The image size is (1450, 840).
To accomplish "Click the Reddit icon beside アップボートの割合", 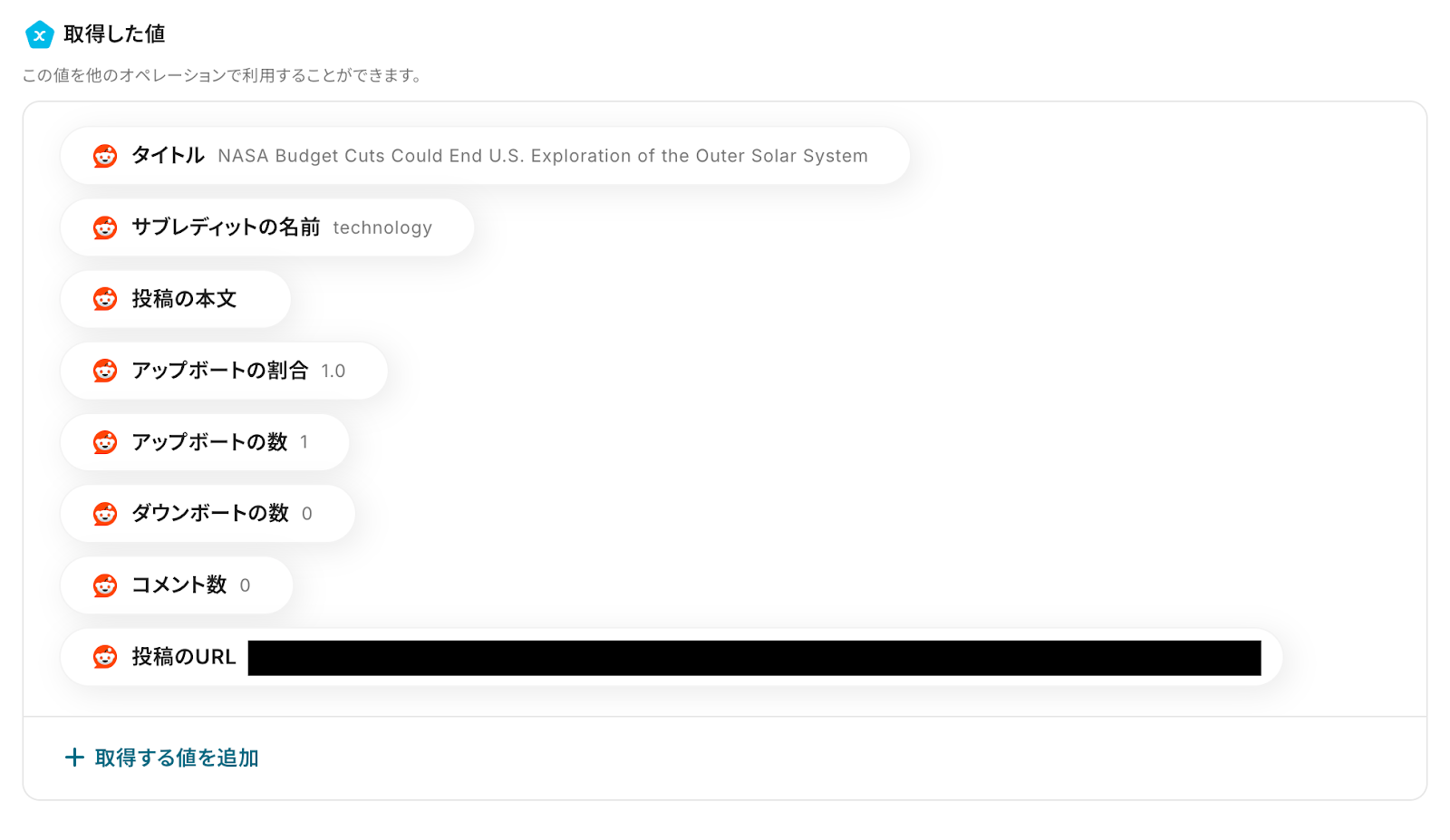I will tap(105, 371).
